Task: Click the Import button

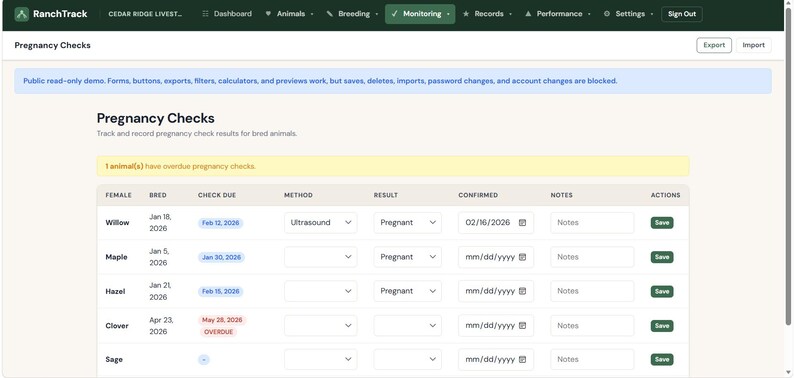Action: [753, 45]
